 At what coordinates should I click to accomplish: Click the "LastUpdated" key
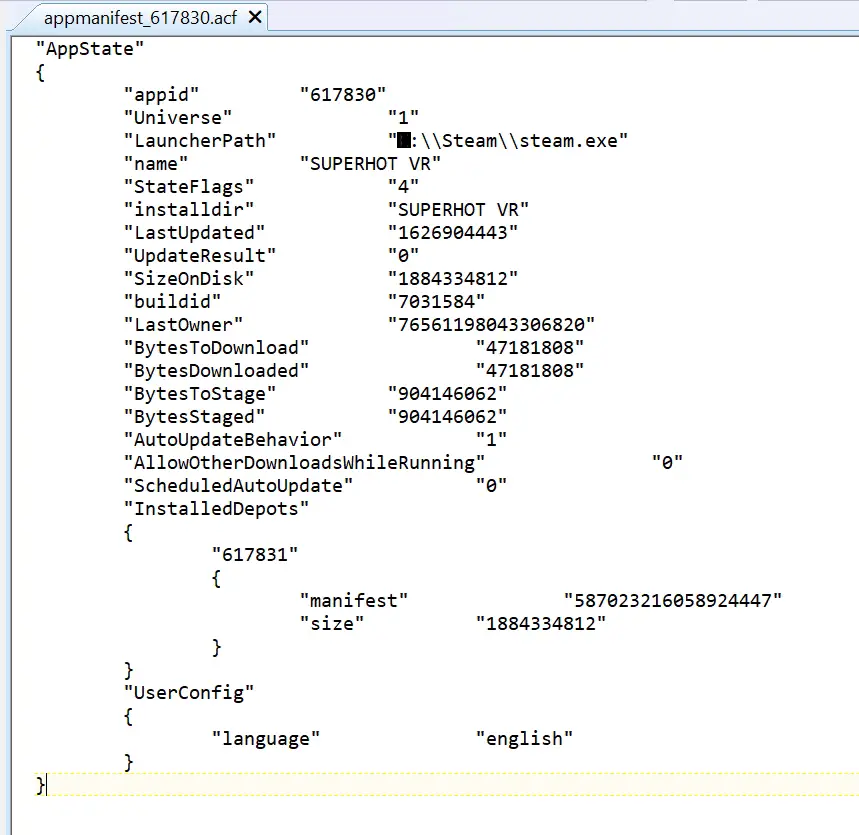tap(194, 233)
